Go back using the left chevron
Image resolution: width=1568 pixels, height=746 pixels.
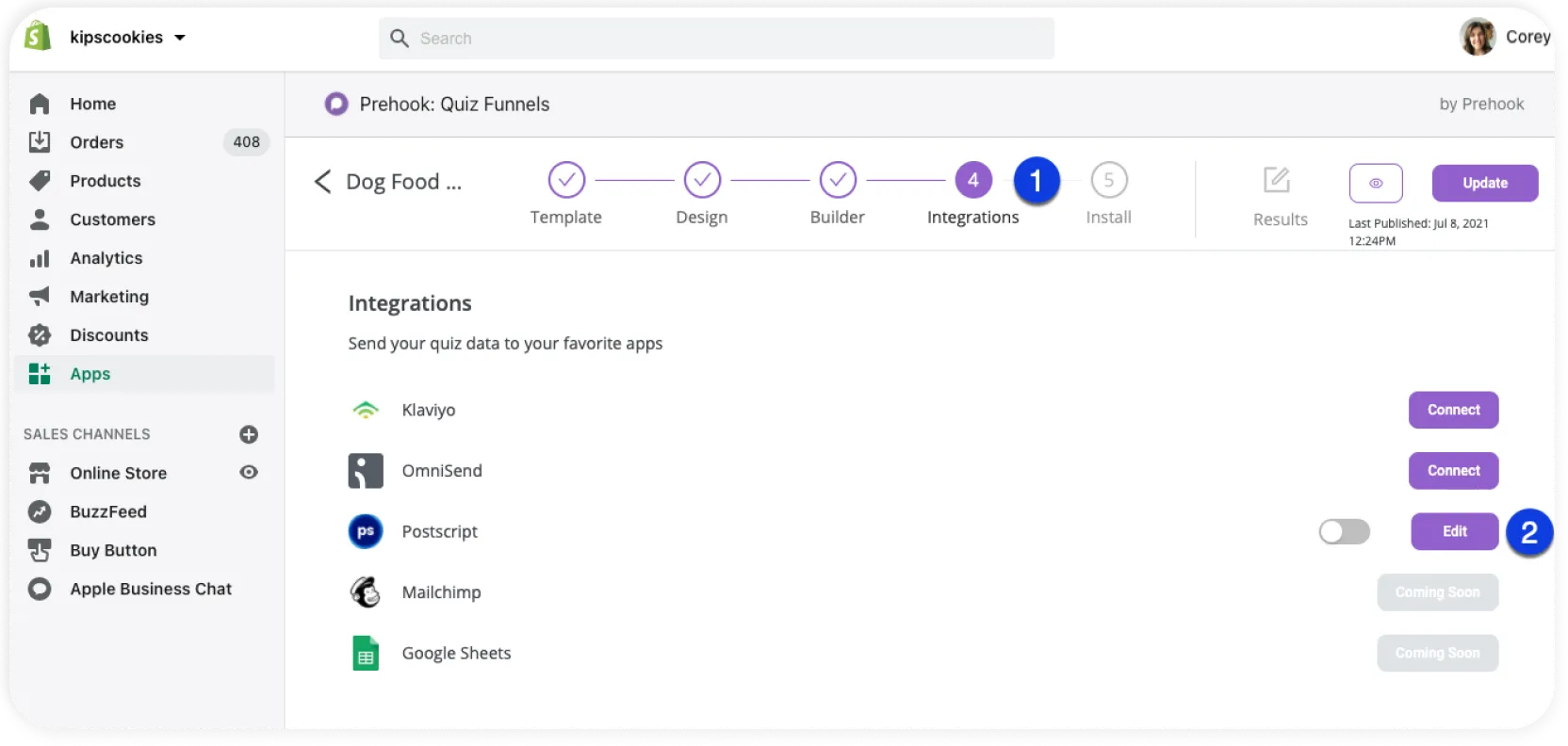point(322,181)
